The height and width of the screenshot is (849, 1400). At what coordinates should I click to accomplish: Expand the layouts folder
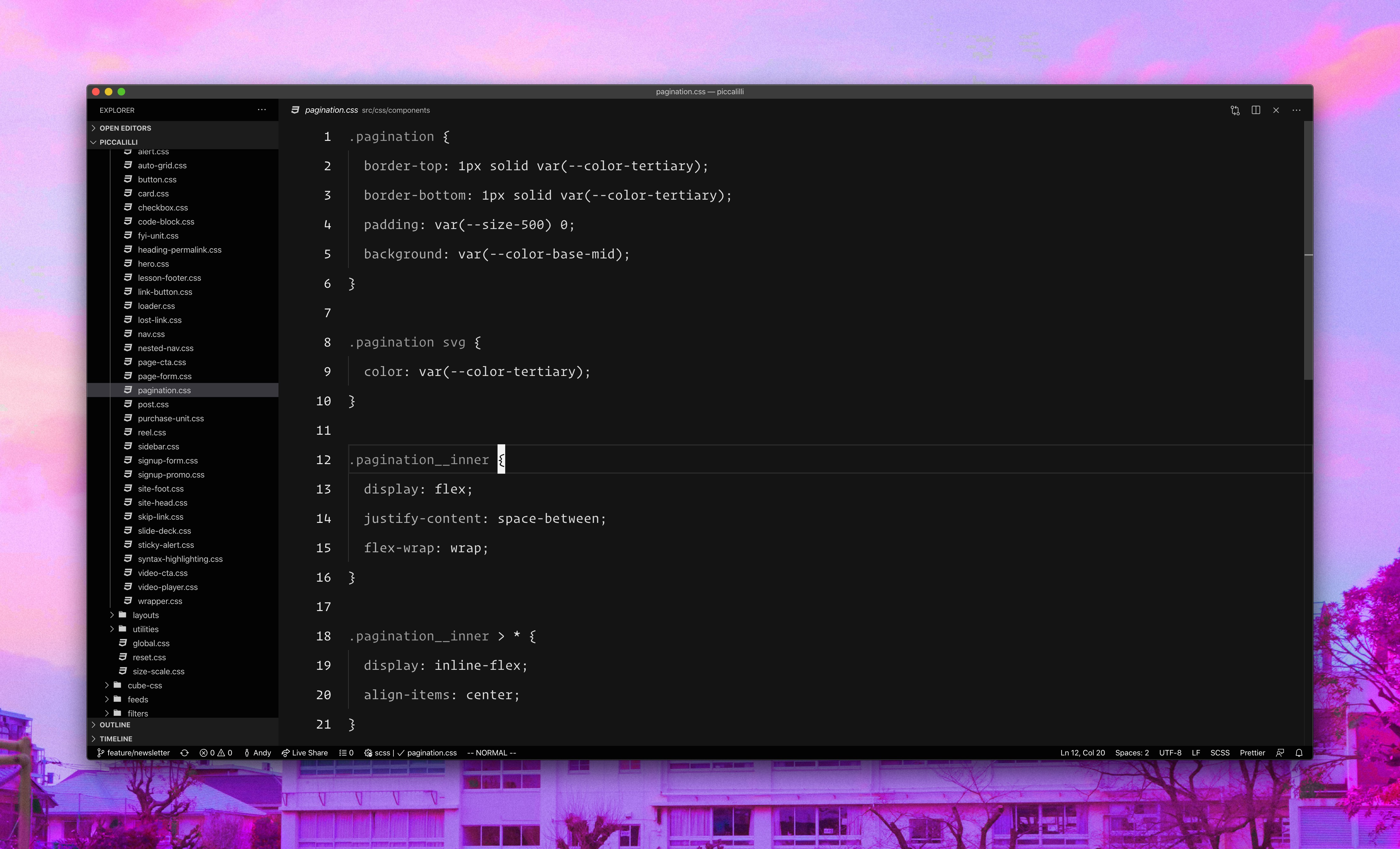[145, 615]
